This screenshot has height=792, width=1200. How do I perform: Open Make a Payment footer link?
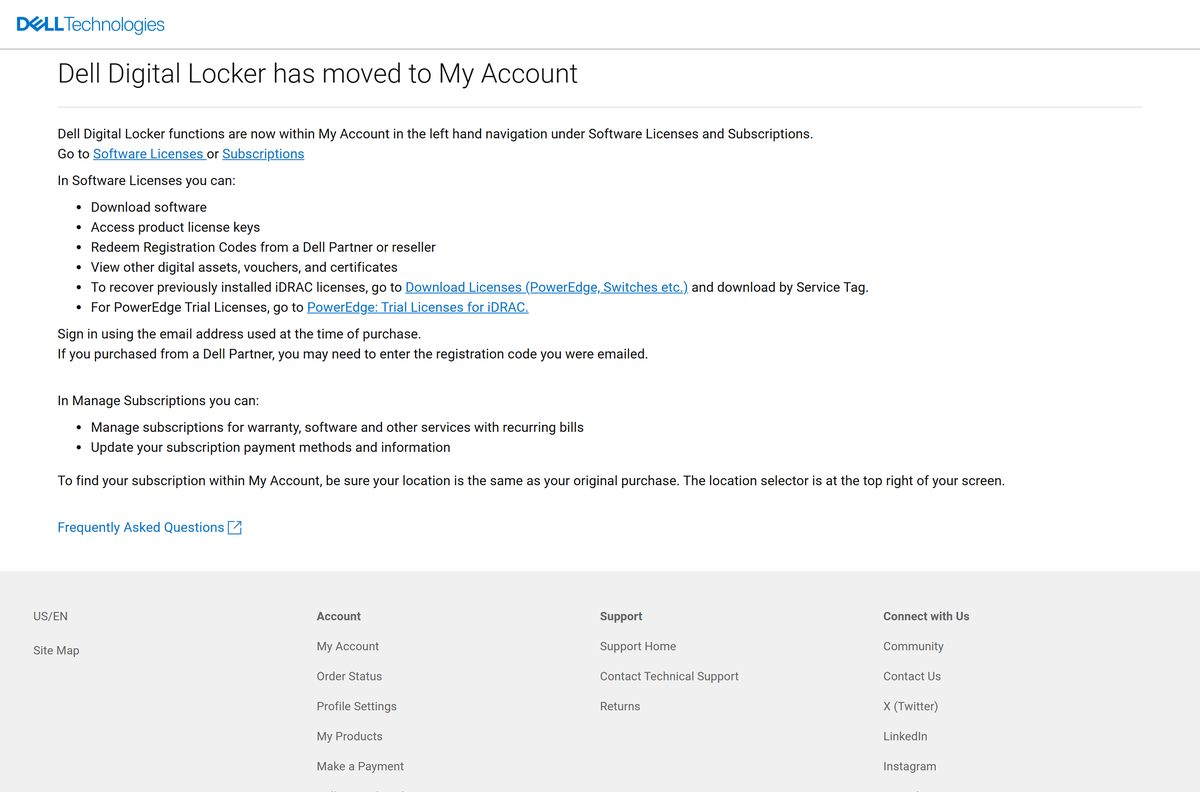click(360, 766)
